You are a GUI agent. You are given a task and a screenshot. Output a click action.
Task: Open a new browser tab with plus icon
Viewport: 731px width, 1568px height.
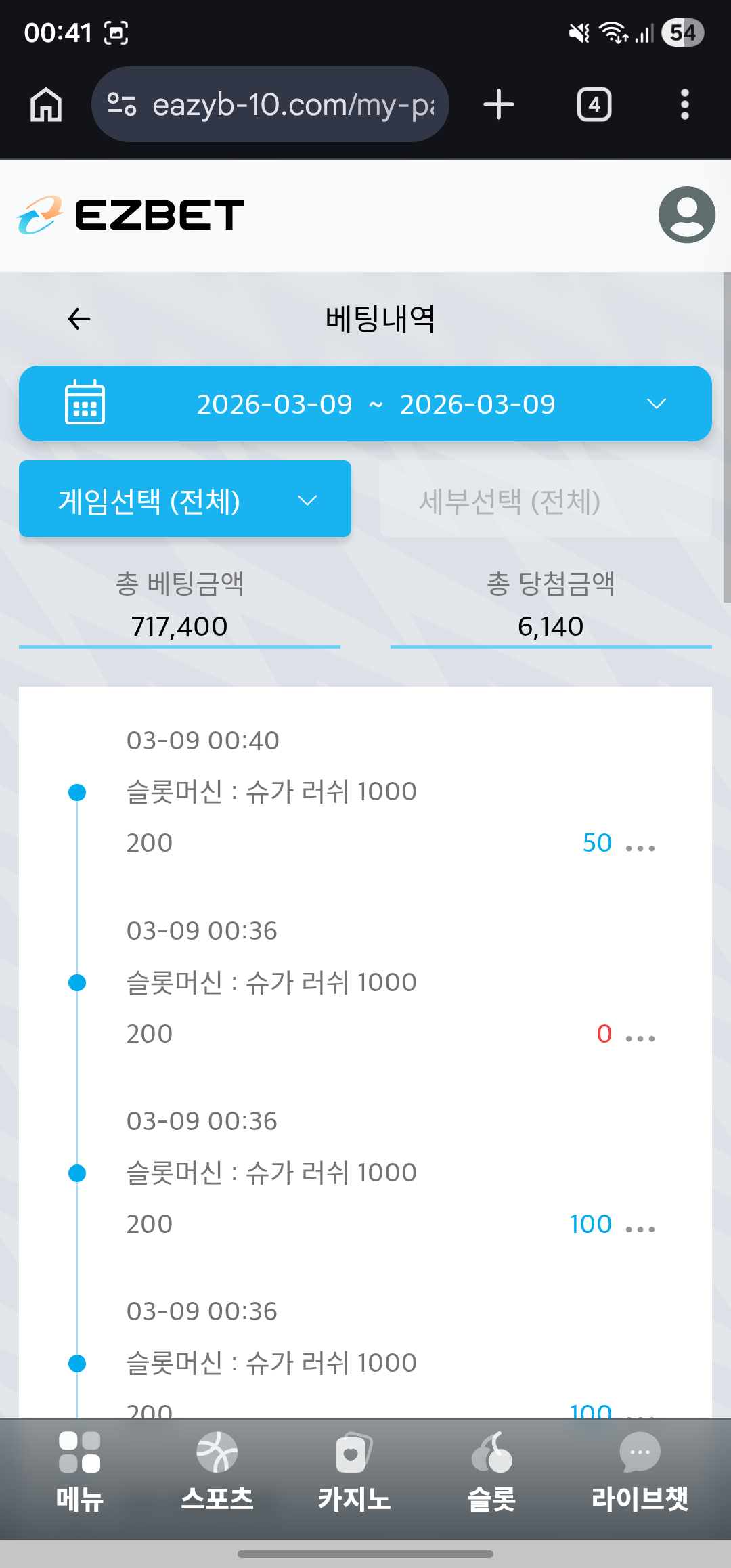[499, 105]
